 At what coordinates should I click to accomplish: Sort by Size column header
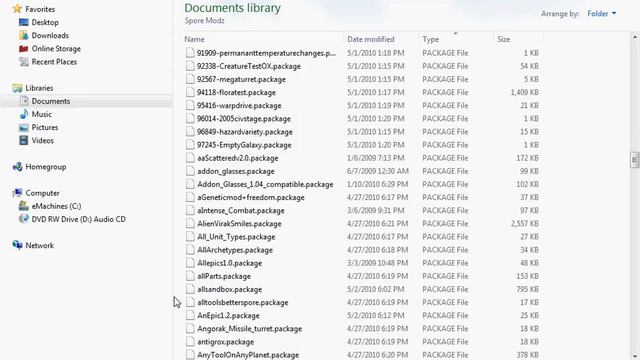pos(504,39)
